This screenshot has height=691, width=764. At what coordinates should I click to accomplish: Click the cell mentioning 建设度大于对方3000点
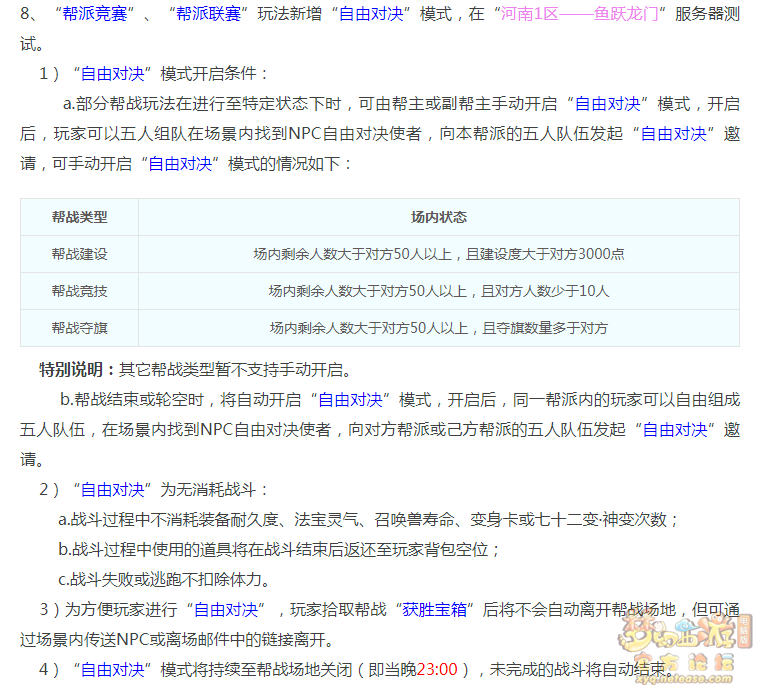tap(438, 254)
